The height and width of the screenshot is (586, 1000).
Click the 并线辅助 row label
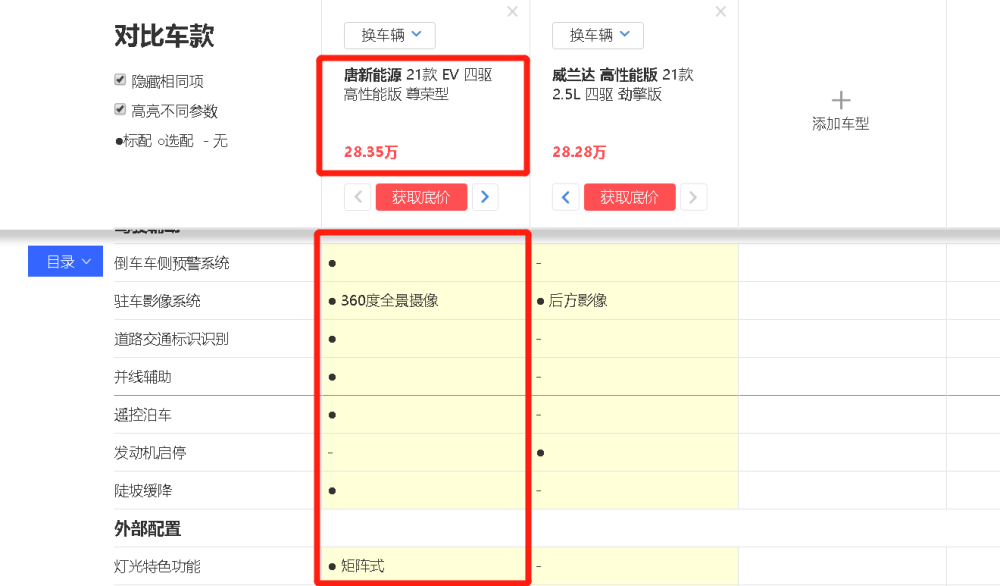click(x=143, y=377)
